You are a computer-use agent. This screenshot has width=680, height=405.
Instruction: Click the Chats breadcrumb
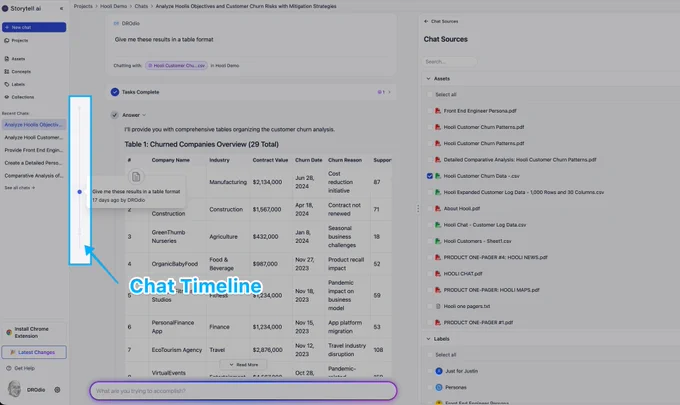tap(141, 6)
